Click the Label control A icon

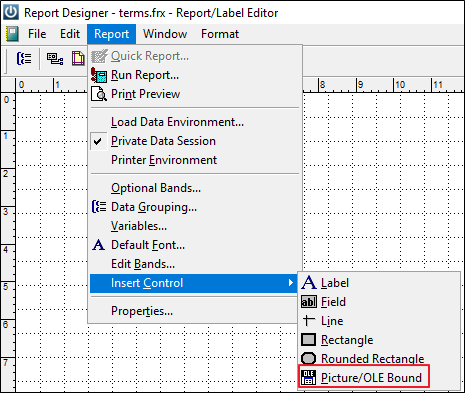tap(309, 283)
